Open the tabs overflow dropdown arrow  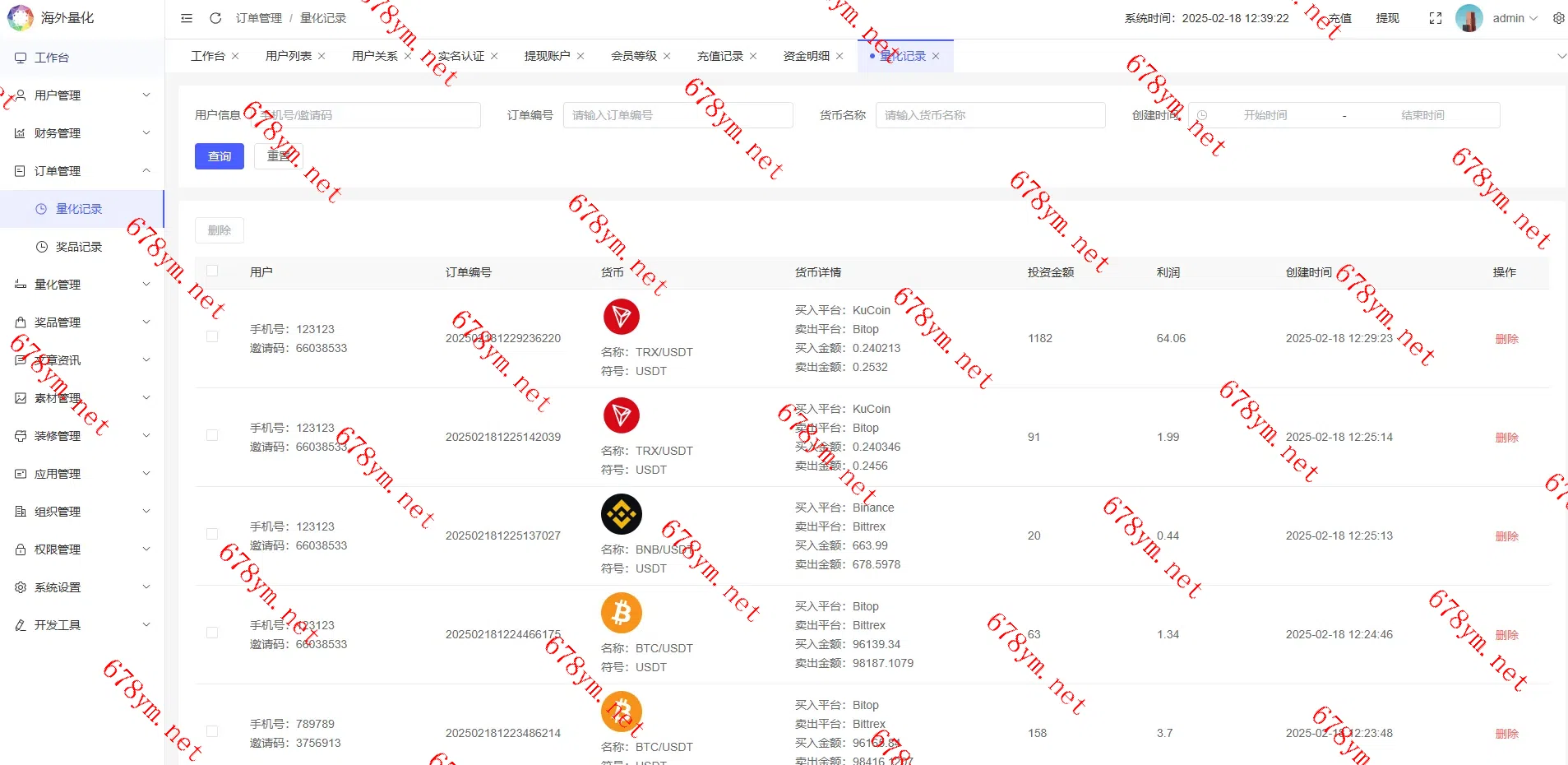click(x=1561, y=56)
